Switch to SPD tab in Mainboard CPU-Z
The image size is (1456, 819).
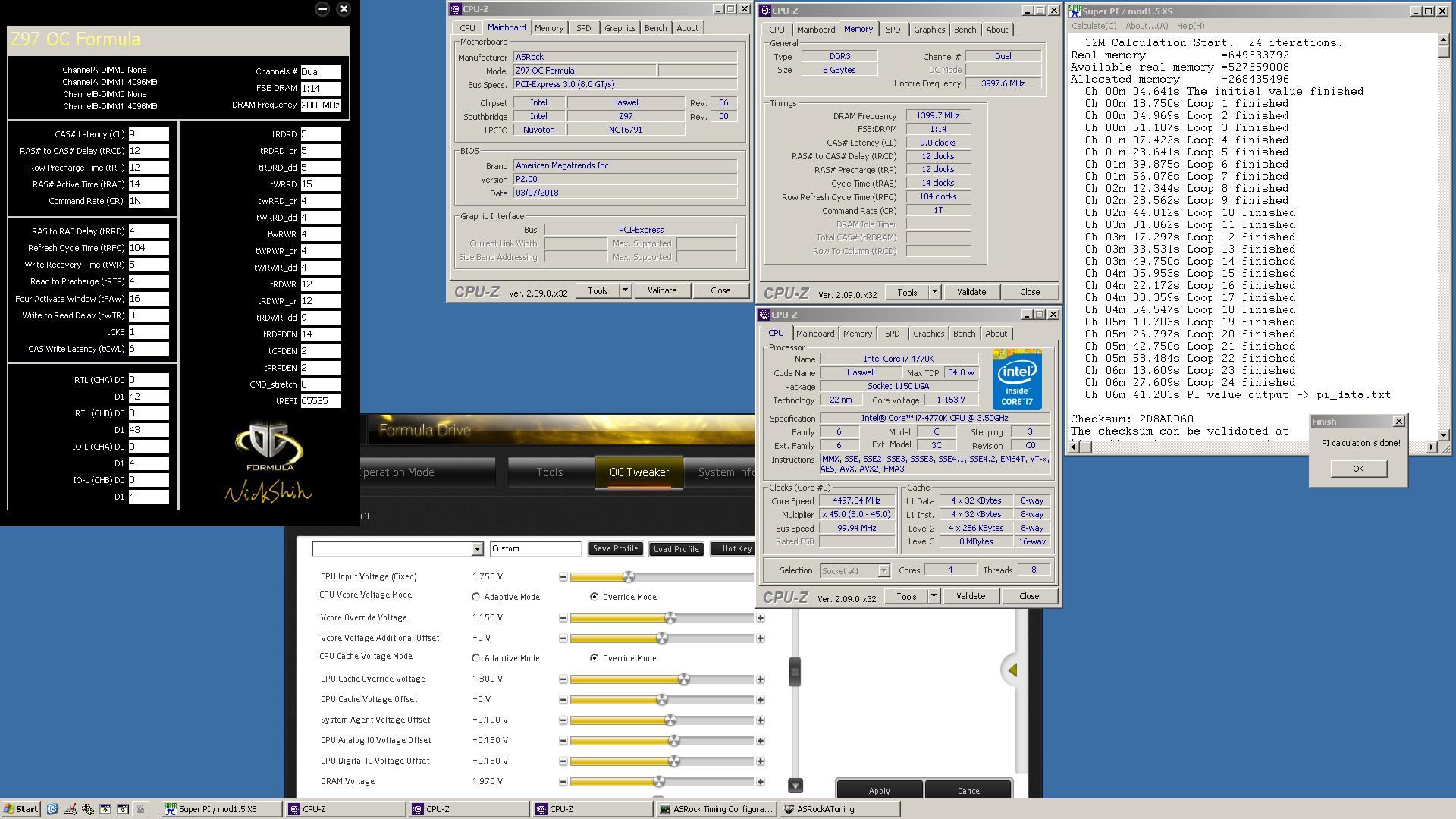[x=583, y=28]
